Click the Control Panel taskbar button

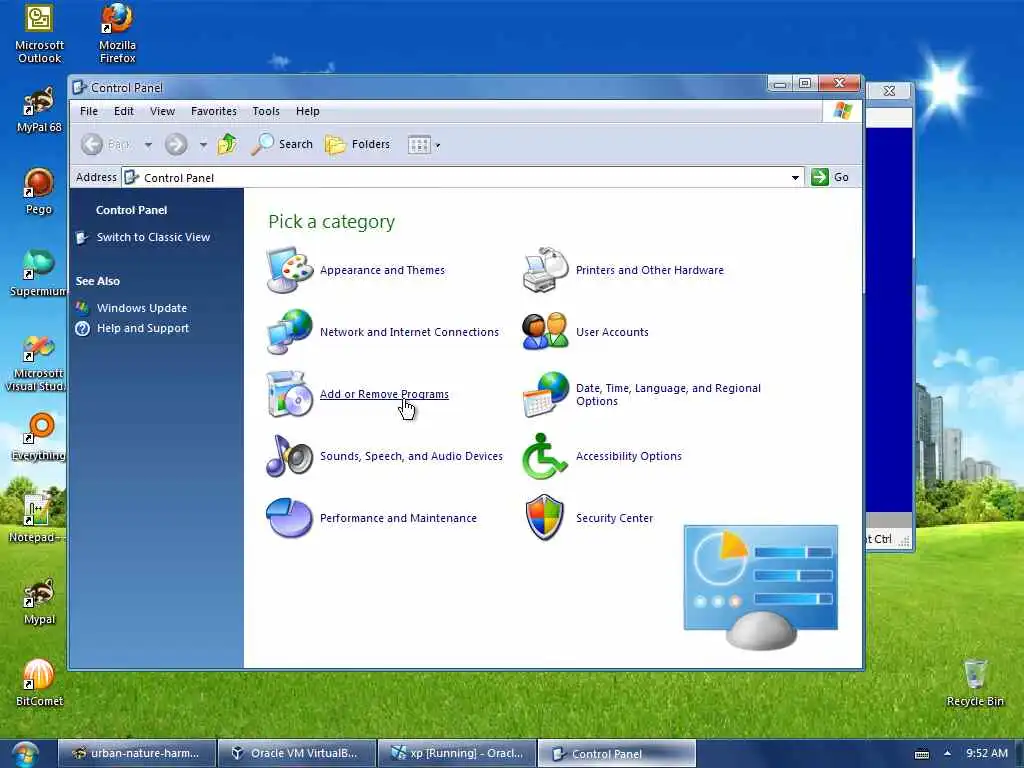tap(617, 754)
